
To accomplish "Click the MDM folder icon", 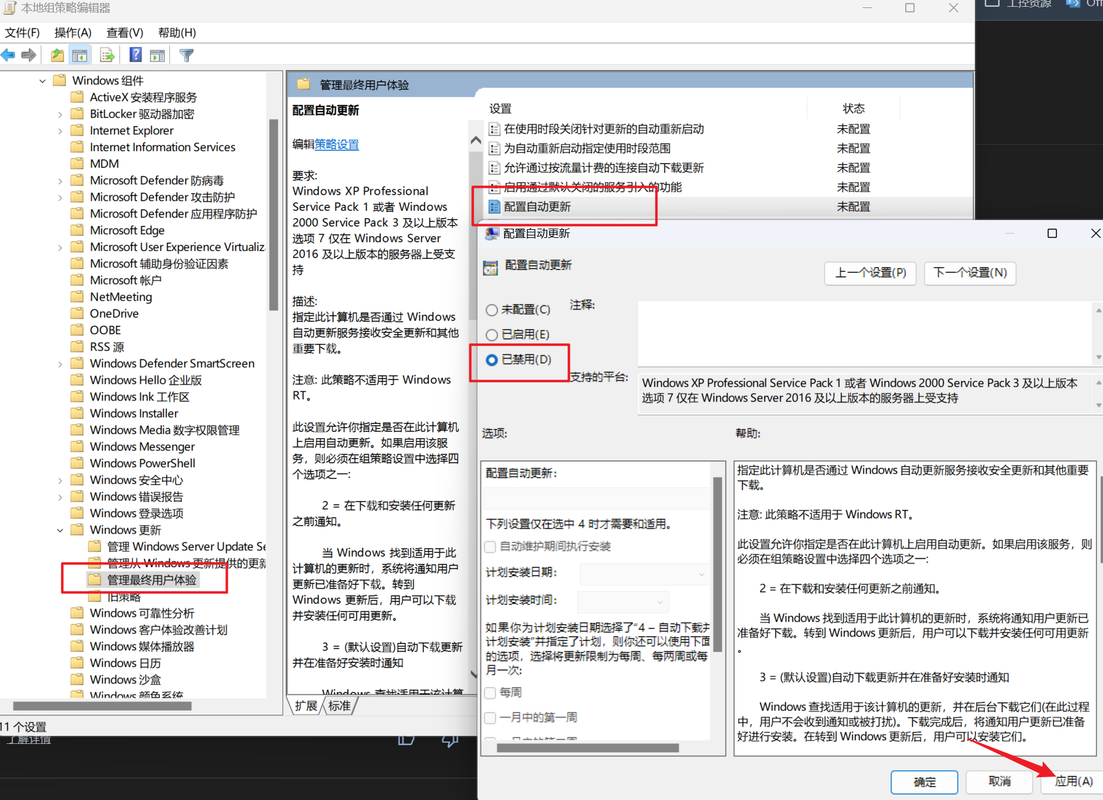I will (x=77, y=163).
